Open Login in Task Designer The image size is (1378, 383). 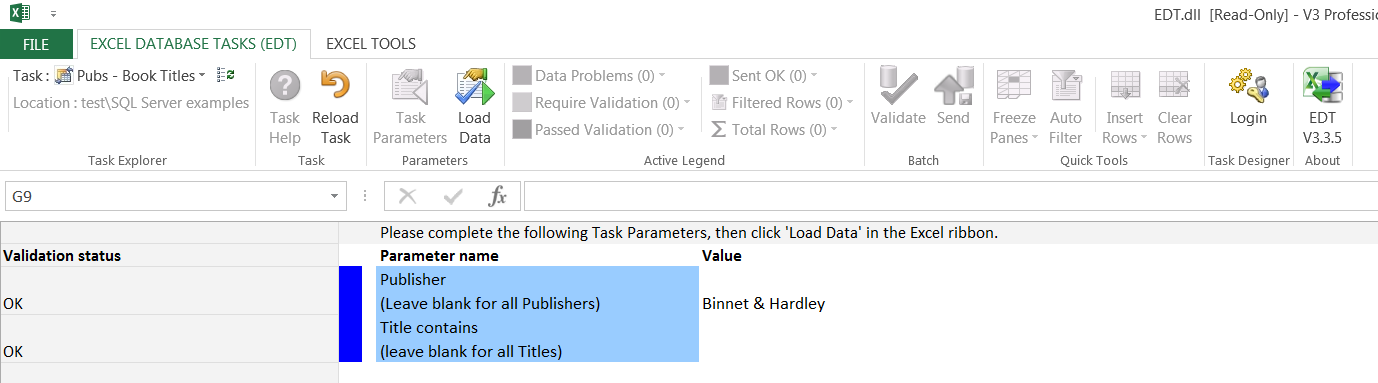pos(1248,97)
